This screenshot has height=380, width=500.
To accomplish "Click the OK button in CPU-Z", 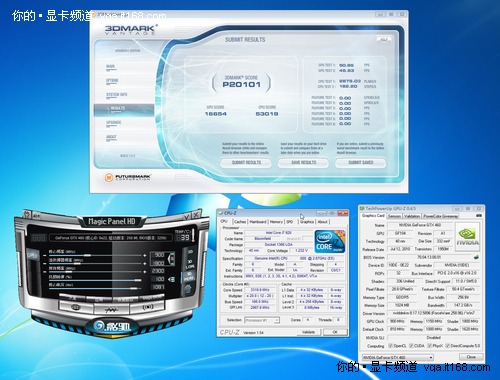I will click(335, 332).
